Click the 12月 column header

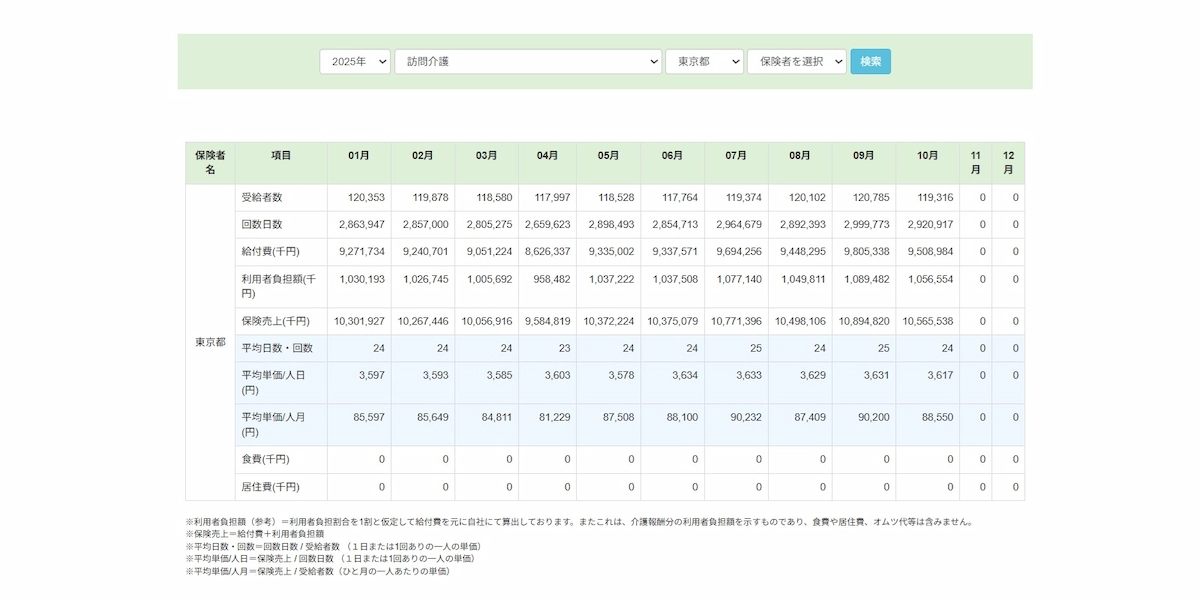(x=1008, y=163)
